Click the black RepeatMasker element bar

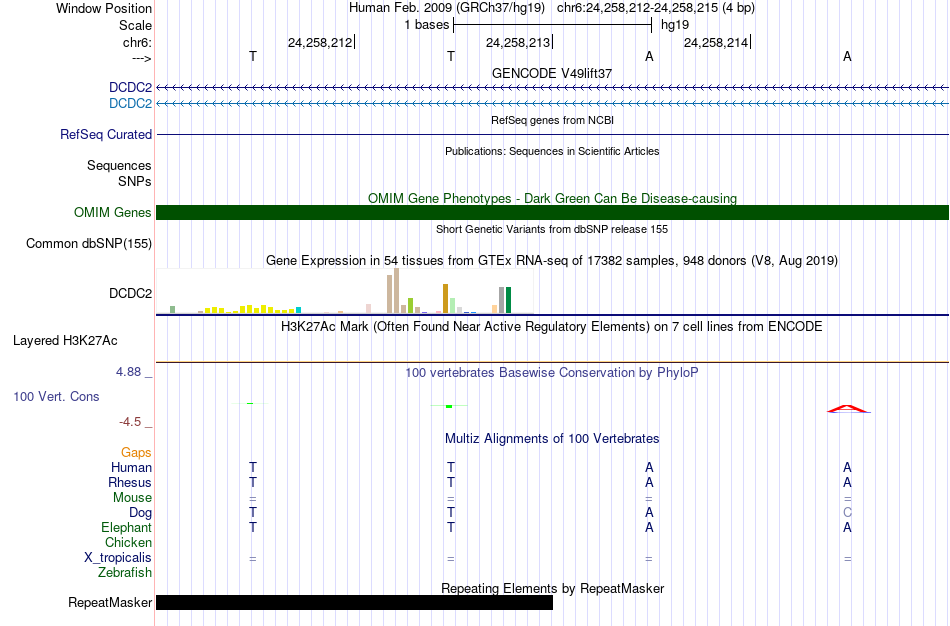coord(354,602)
